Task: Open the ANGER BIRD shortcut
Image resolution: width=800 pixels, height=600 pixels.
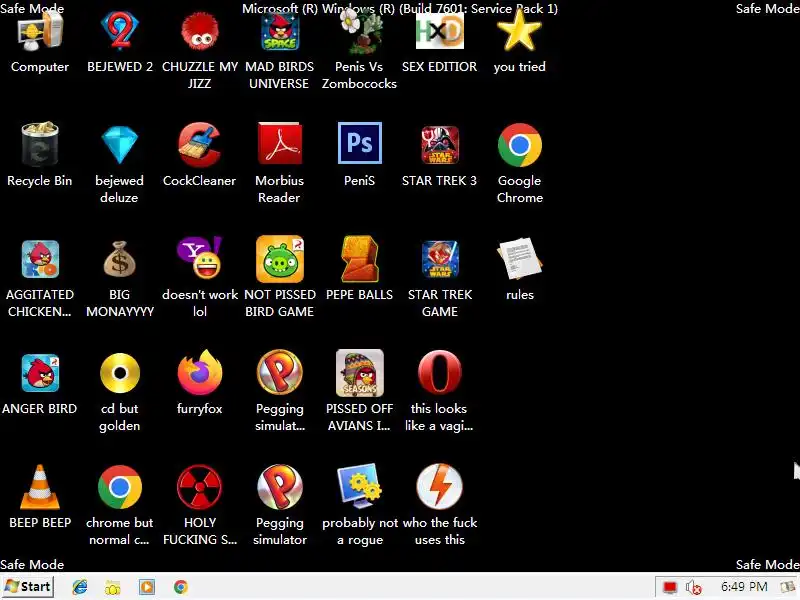Action: click(x=40, y=373)
